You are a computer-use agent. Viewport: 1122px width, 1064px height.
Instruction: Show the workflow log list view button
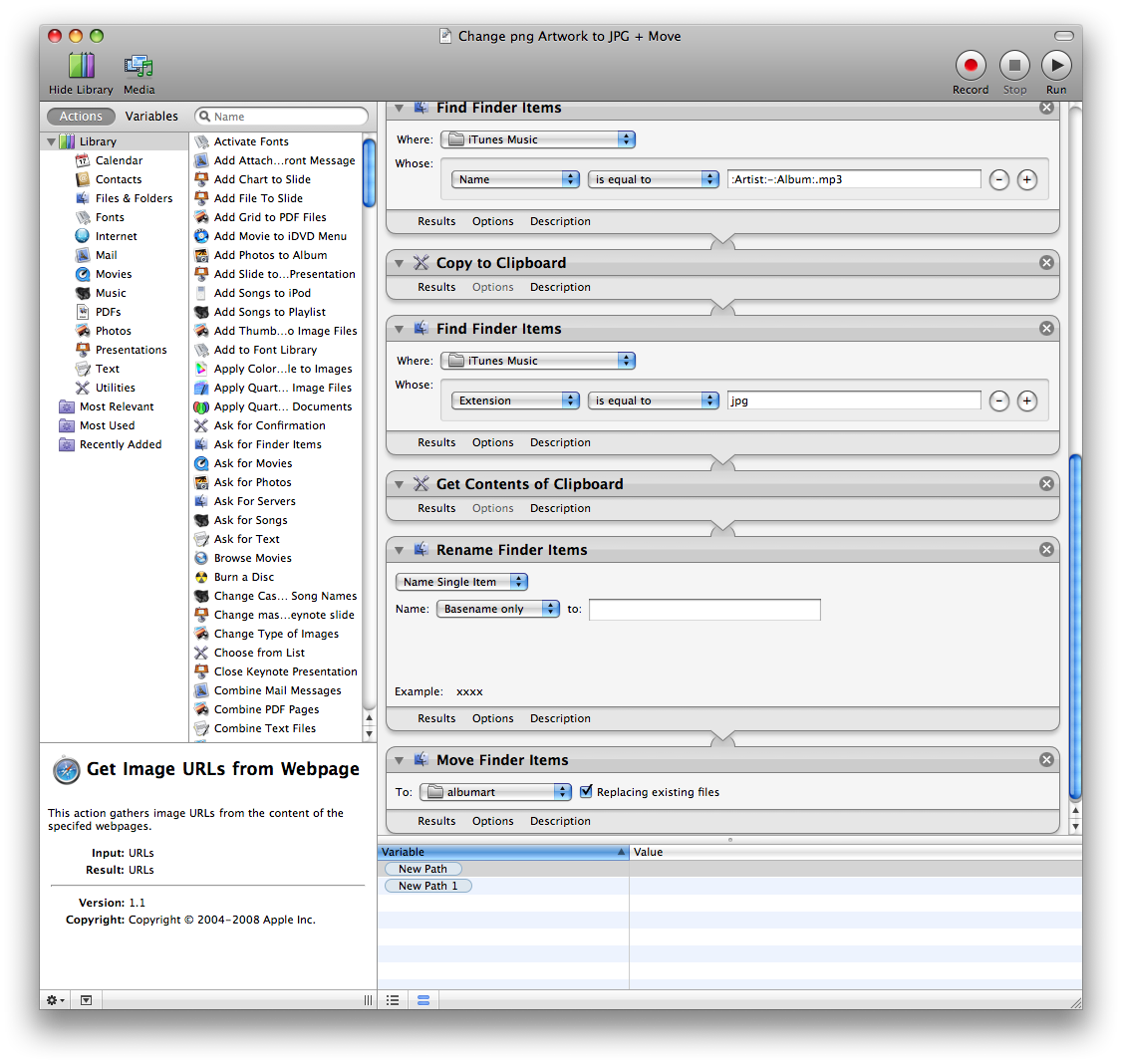(393, 1000)
